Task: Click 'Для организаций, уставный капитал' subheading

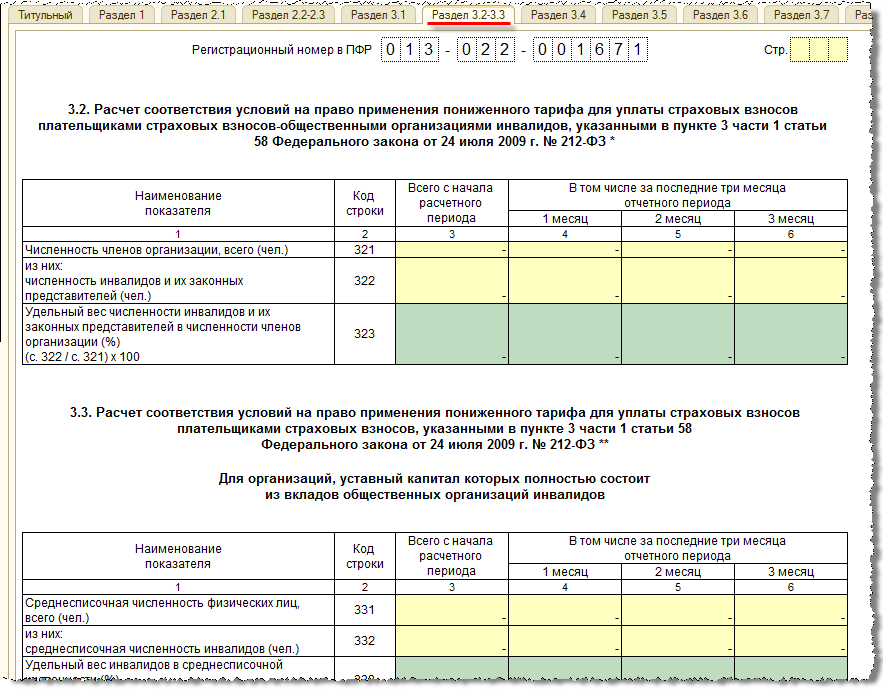Action: 434,487
